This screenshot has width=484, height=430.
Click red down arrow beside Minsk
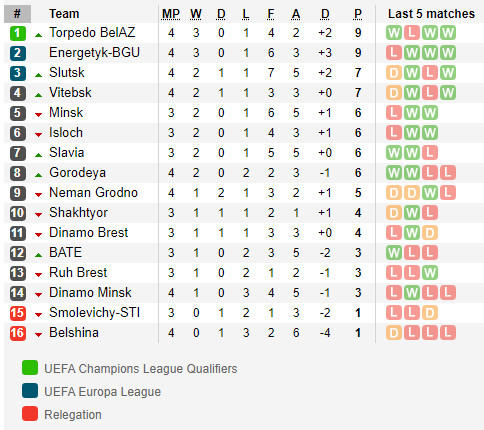(x=38, y=115)
